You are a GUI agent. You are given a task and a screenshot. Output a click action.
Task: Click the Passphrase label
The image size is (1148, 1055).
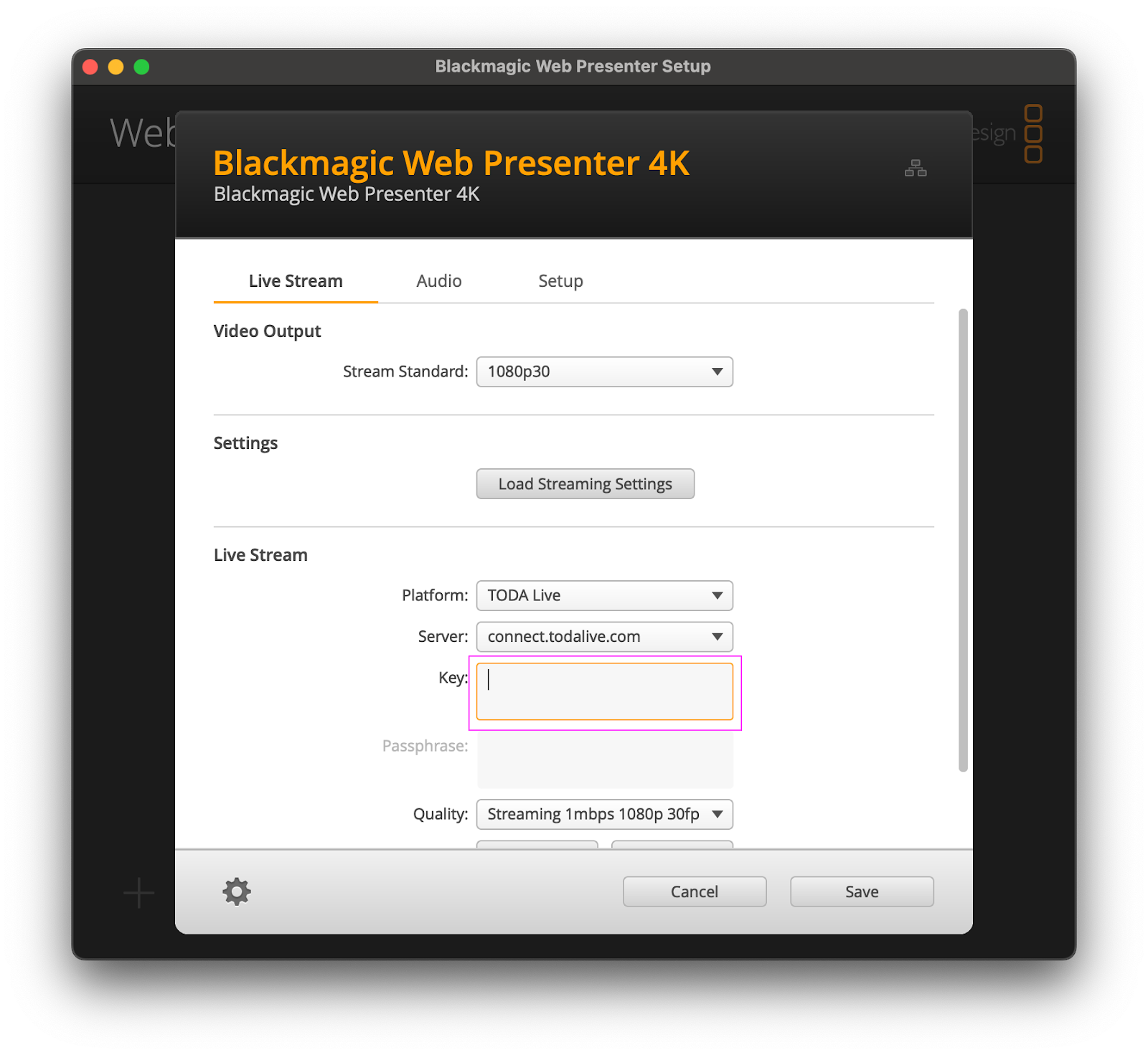click(x=425, y=746)
